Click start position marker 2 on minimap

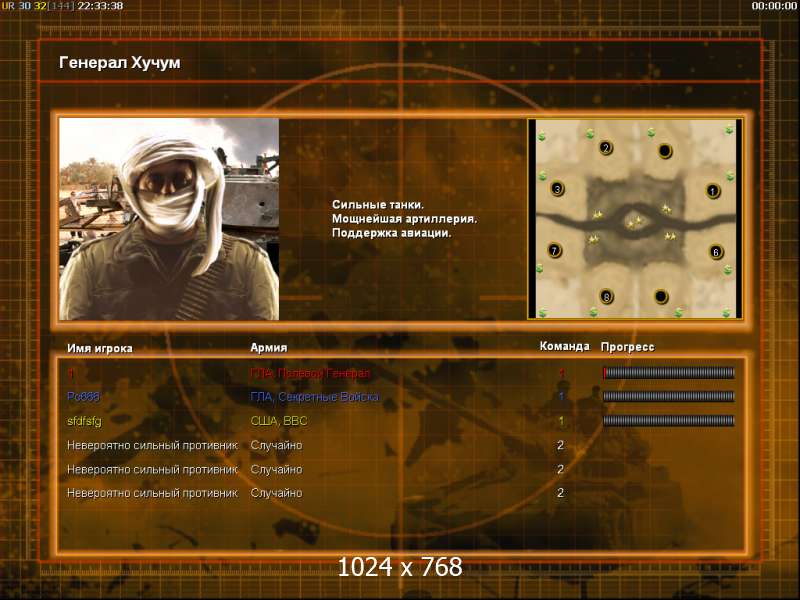606,148
